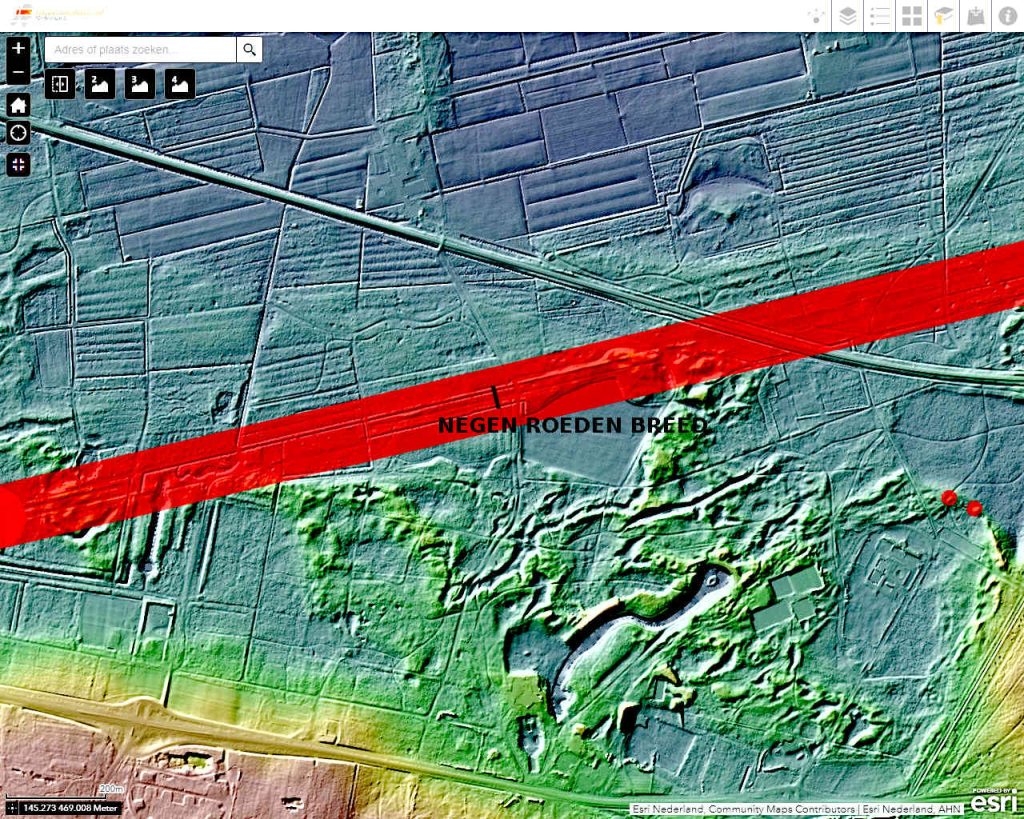This screenshot has height=819, width=1024.
Task: Zoom out with the minus button
Action: 18,72
